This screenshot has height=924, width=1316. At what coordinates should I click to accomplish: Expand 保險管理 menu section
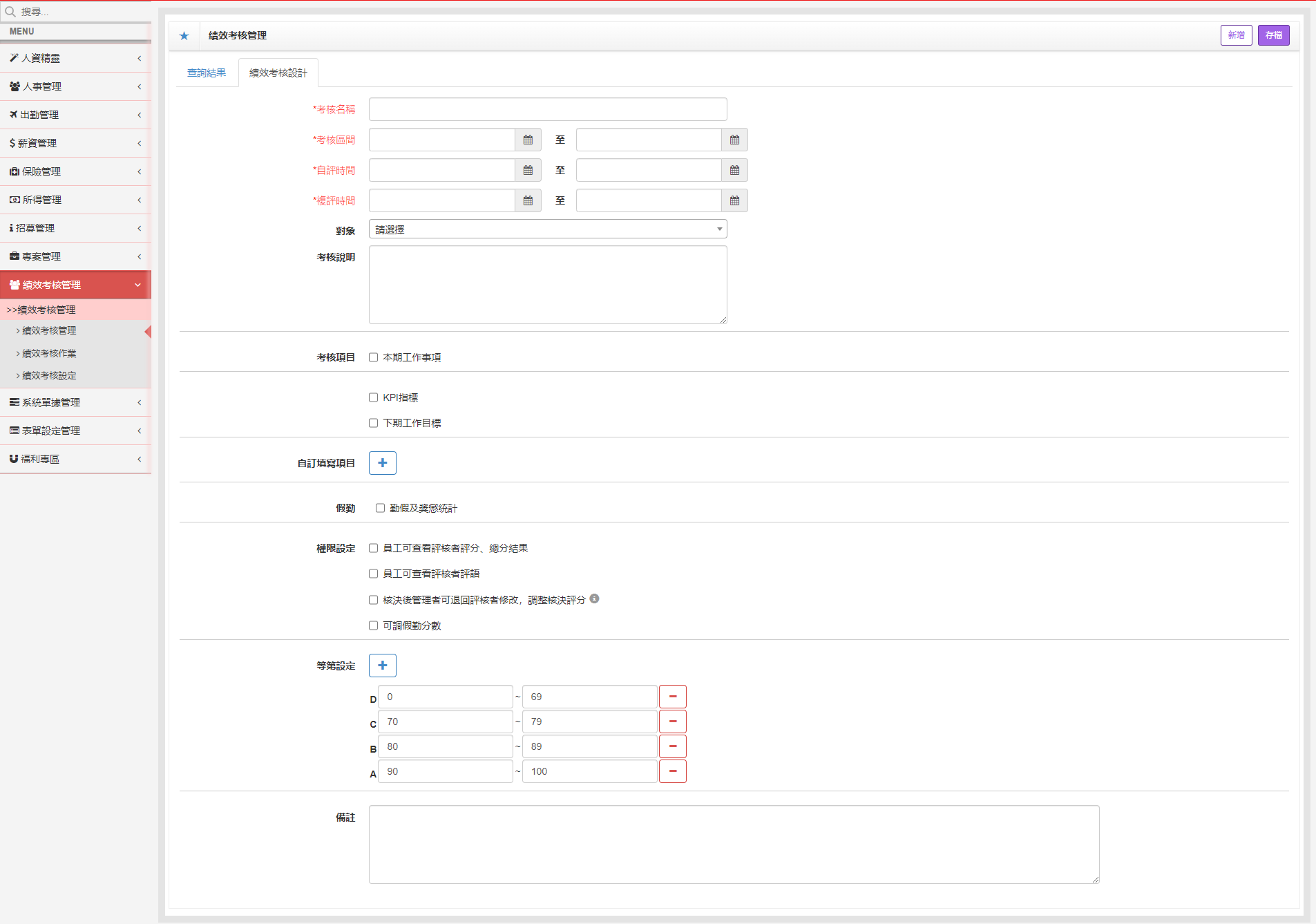75,171
